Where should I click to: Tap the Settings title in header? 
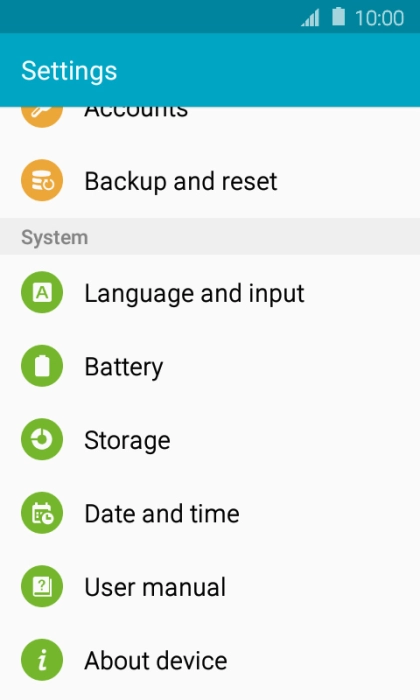[69, 71]
